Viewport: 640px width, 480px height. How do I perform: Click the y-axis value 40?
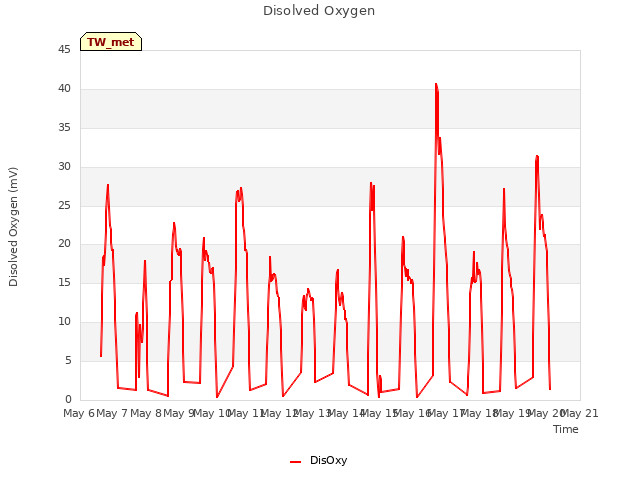64,89
